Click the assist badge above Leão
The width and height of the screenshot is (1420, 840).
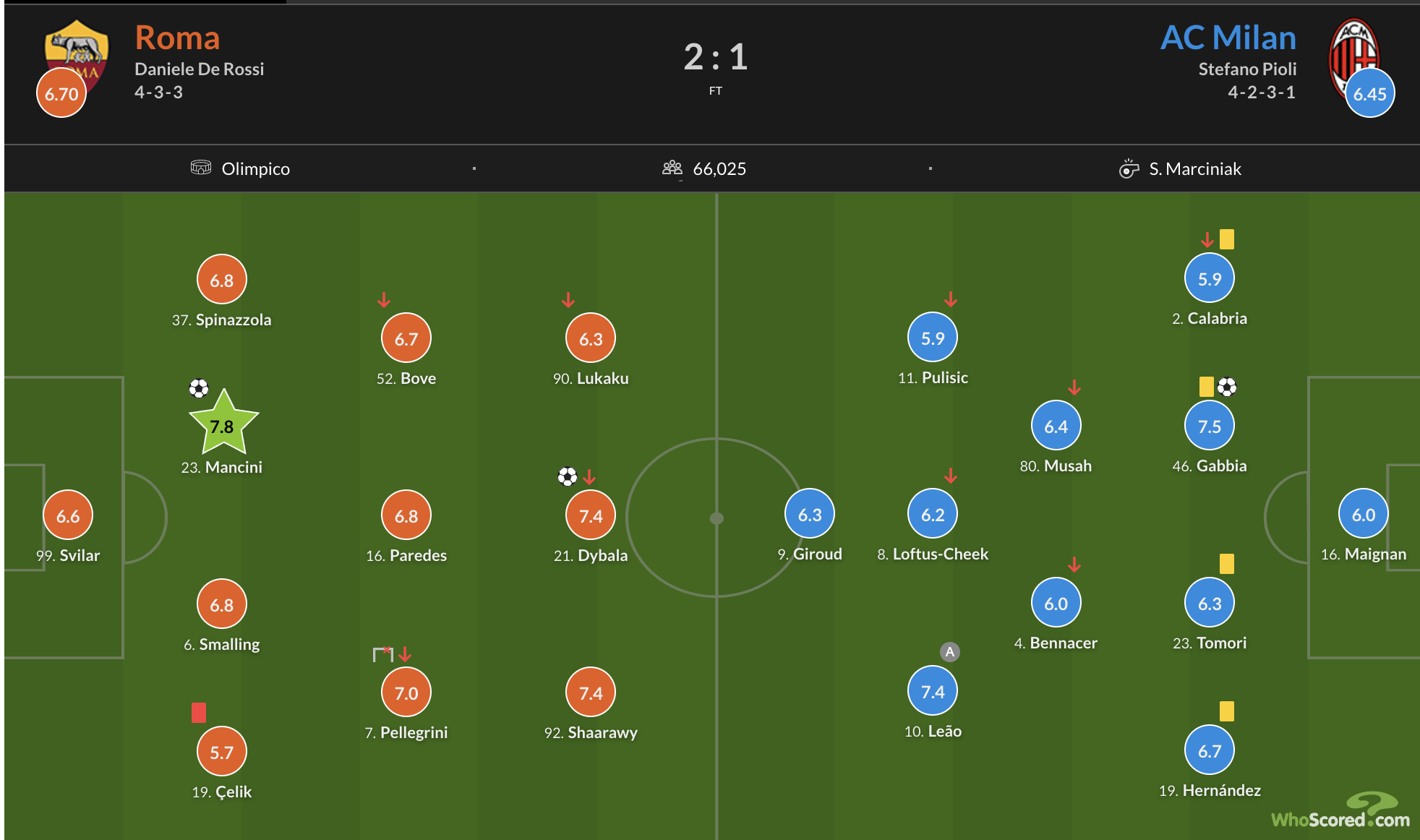950,652
